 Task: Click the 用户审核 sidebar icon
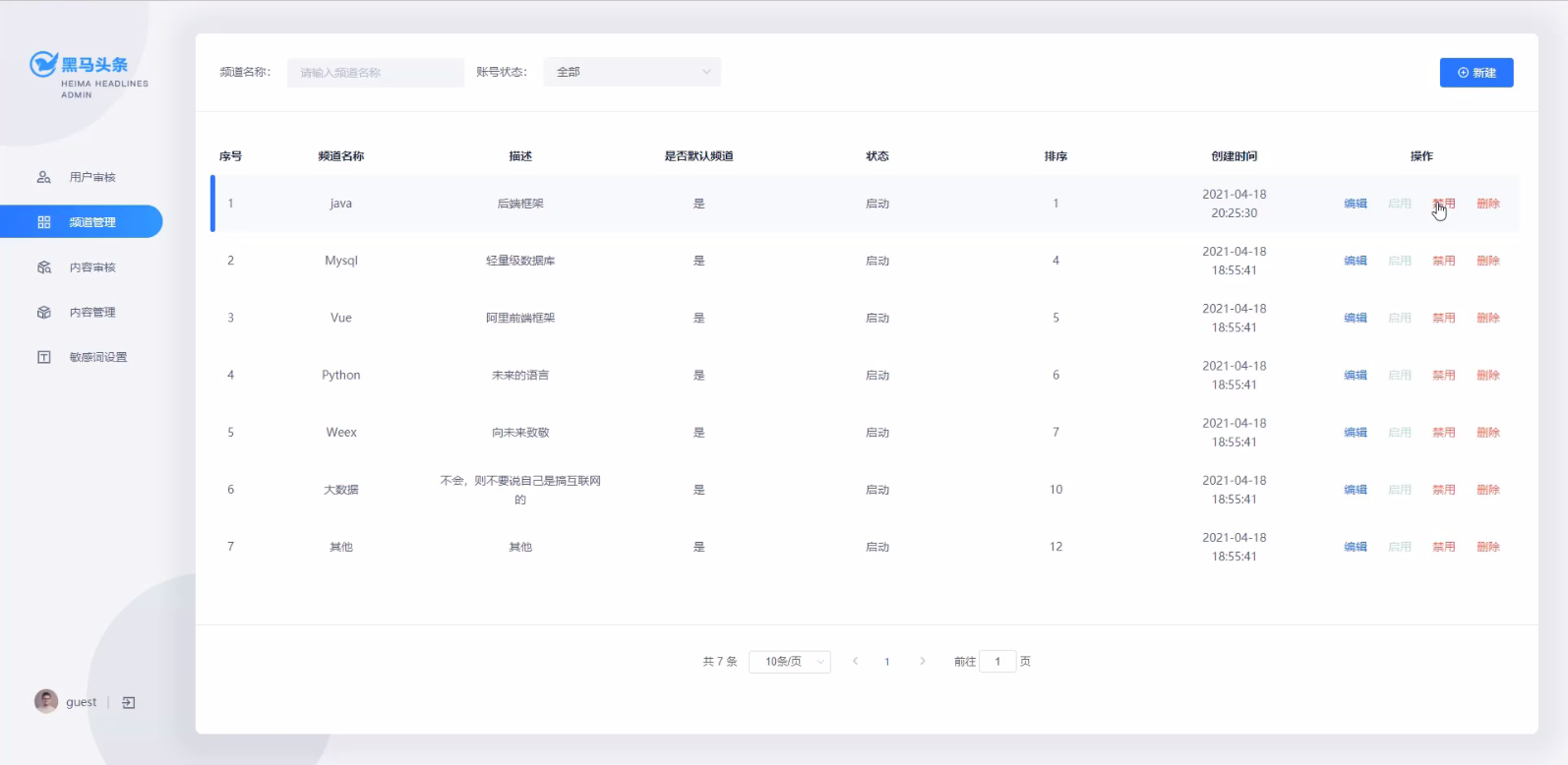[44, 177]
